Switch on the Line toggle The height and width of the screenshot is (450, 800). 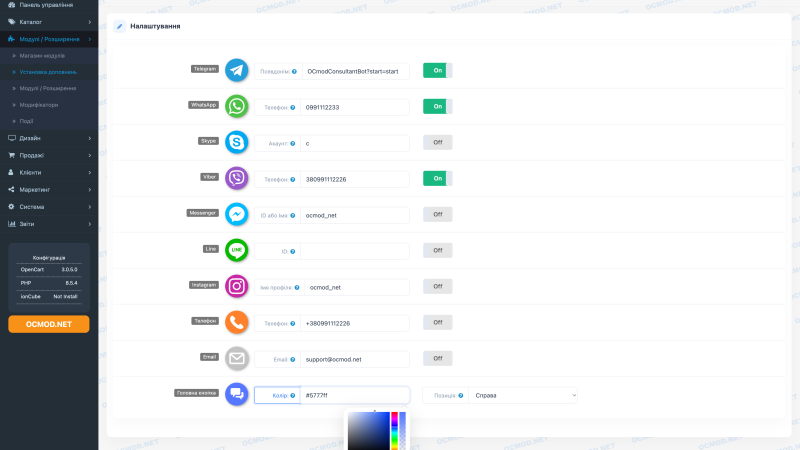pos(438,250)
